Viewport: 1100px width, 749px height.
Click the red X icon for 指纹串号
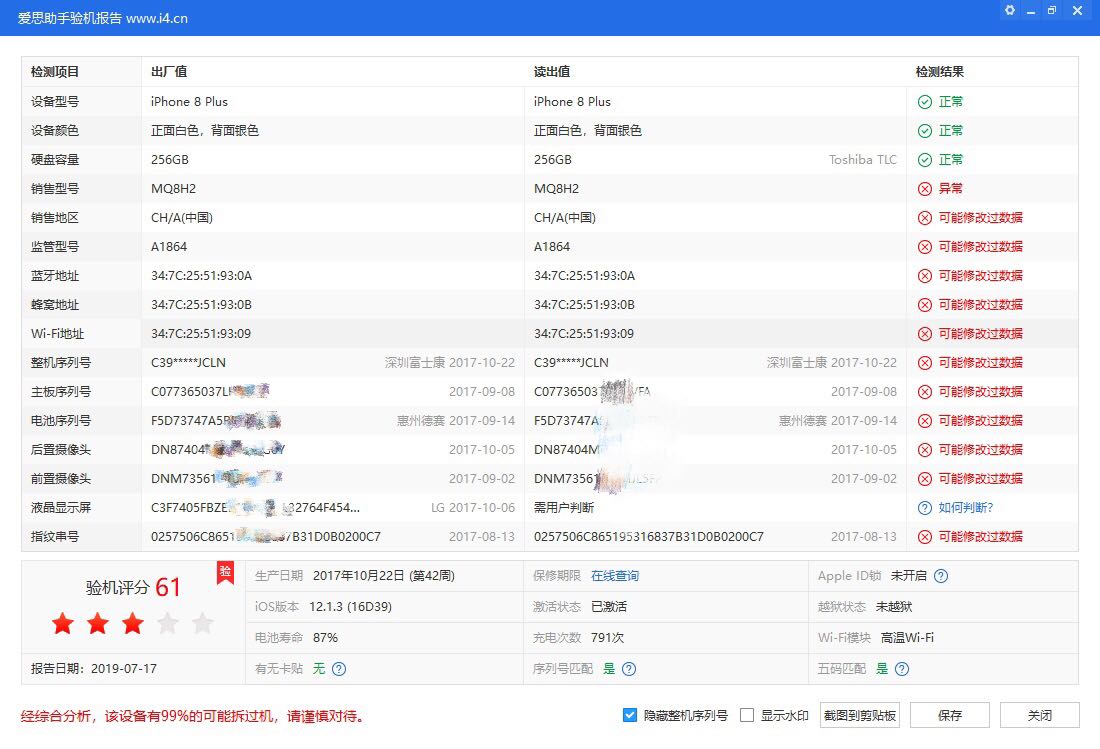pos(925,537)
